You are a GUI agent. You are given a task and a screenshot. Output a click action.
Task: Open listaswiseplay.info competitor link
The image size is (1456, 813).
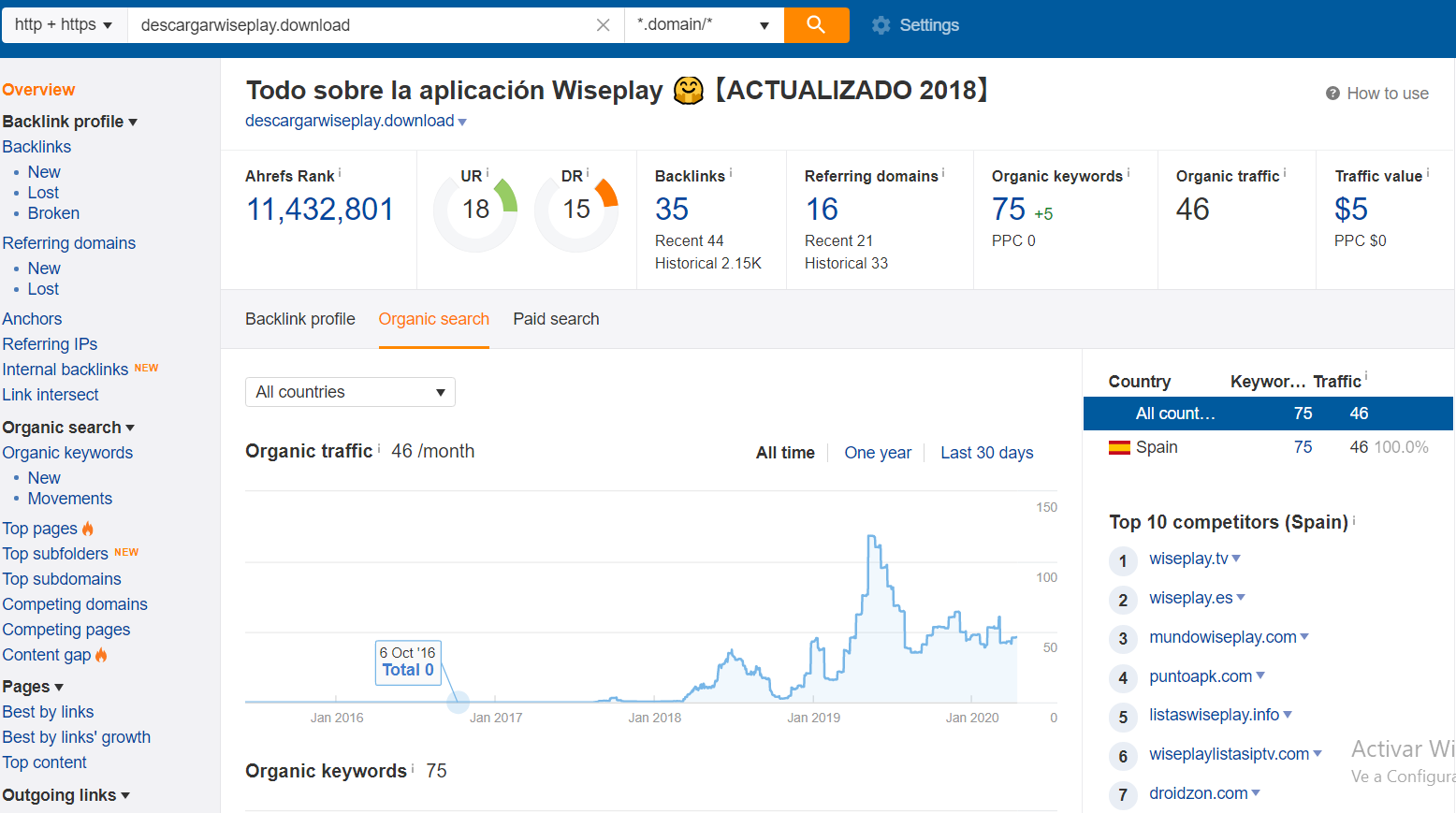[1214, 715]
